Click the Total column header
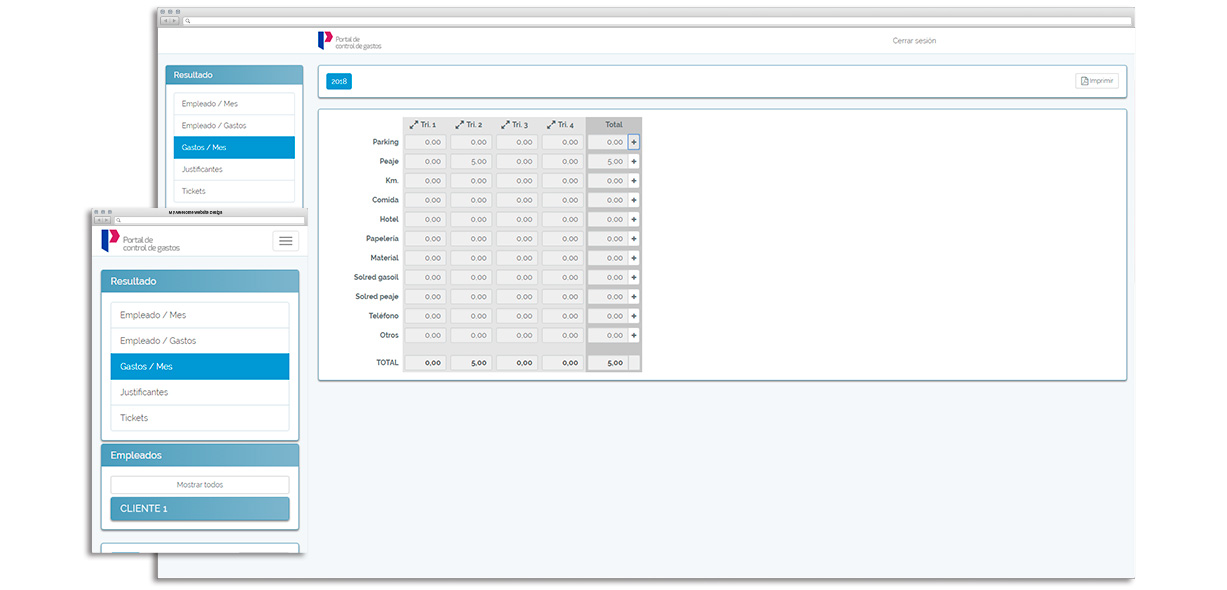The width and height of the screenshot is (1227, 590). pos(614,125)
